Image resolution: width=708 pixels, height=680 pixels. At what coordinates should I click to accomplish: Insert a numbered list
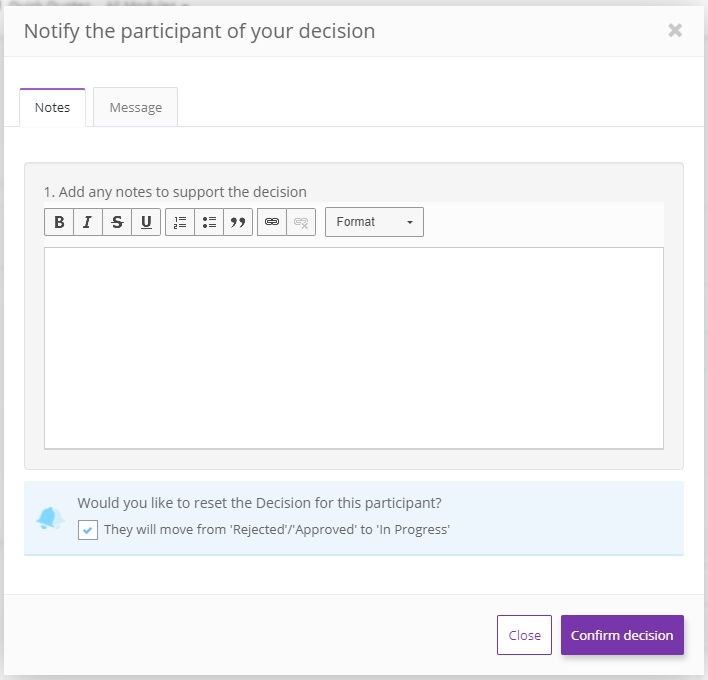(180, 222)
